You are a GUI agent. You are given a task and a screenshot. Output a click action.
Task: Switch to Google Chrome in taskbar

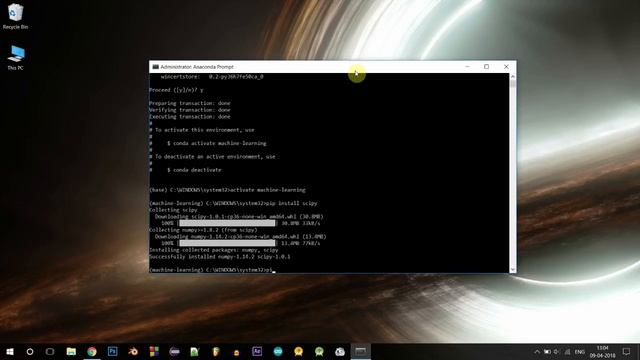(x=92, y=351)
